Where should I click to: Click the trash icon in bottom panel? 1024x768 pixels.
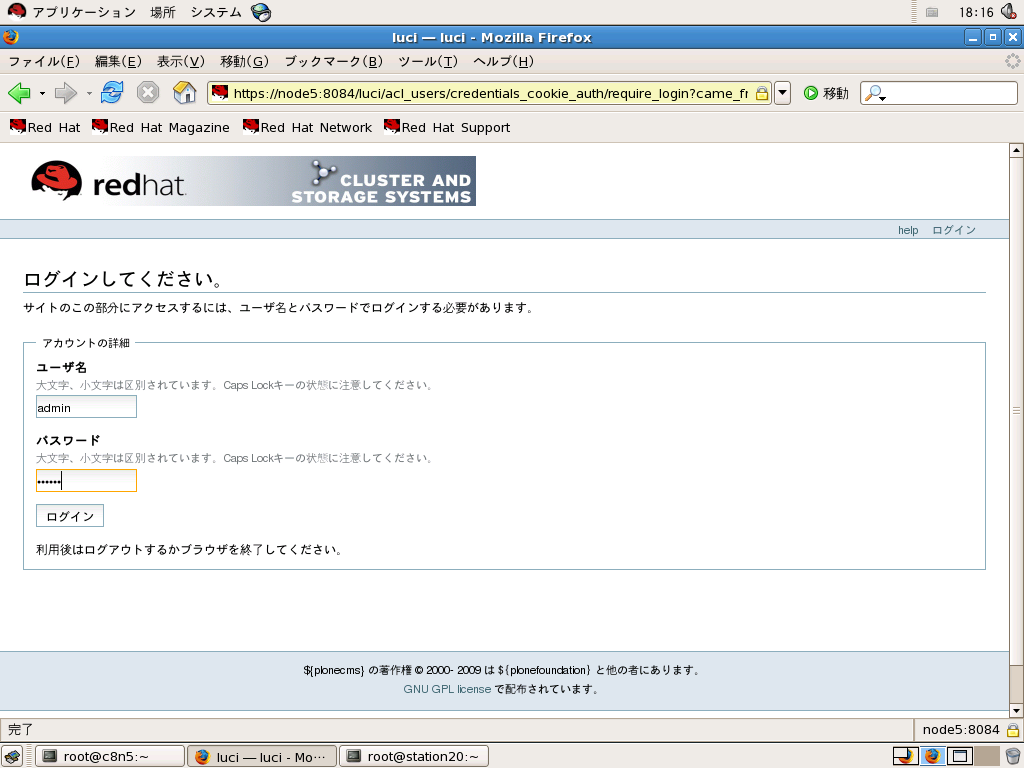point(1013,756)
